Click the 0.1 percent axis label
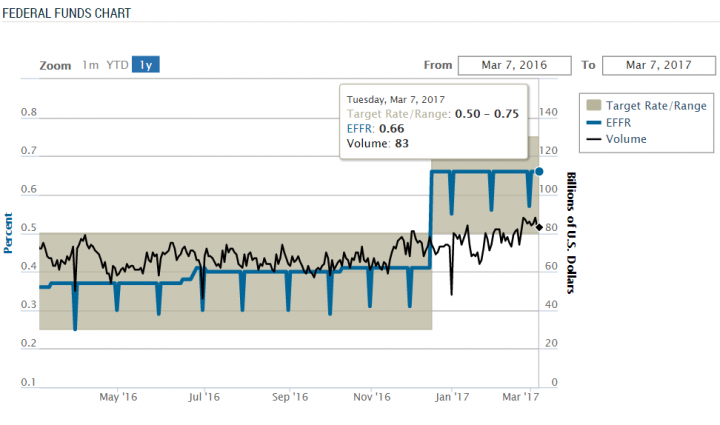This screenshot has height=425, width=720. [28, 382]
